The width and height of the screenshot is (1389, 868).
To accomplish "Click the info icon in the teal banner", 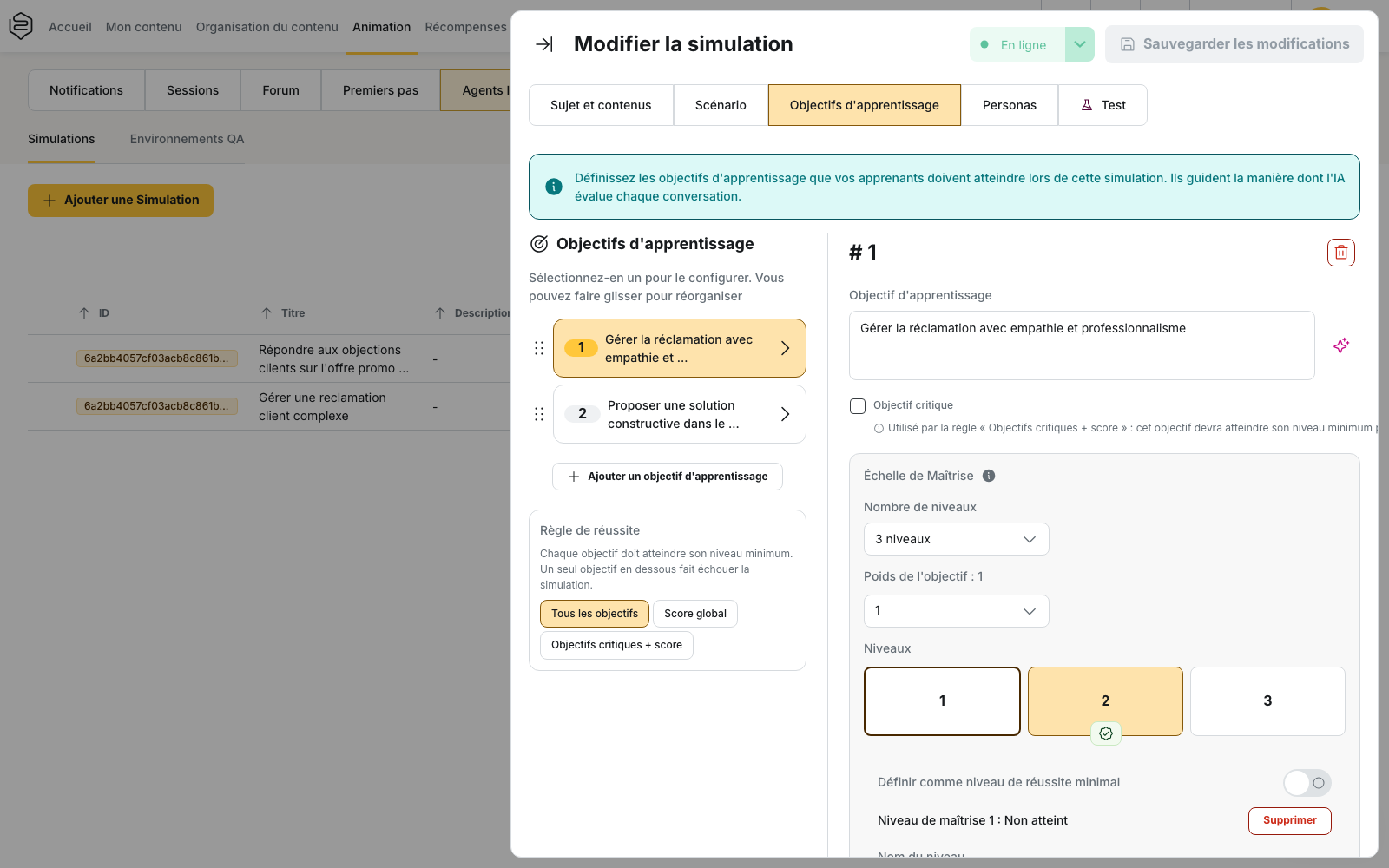I will pos(554,187).
